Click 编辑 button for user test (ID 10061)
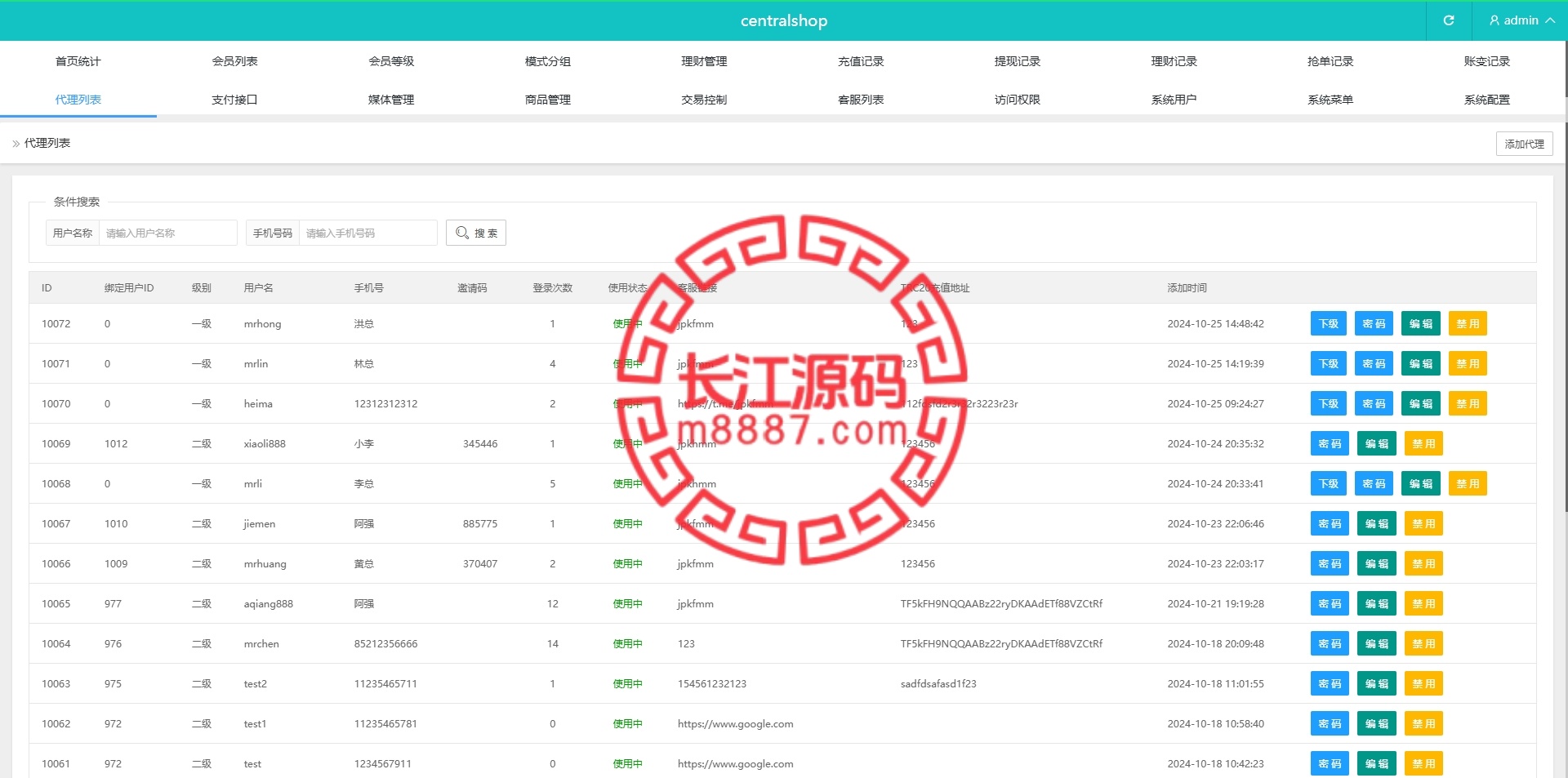This screenshot has height=778, width=1568. pyautogui.click(x=1377, y=763)
